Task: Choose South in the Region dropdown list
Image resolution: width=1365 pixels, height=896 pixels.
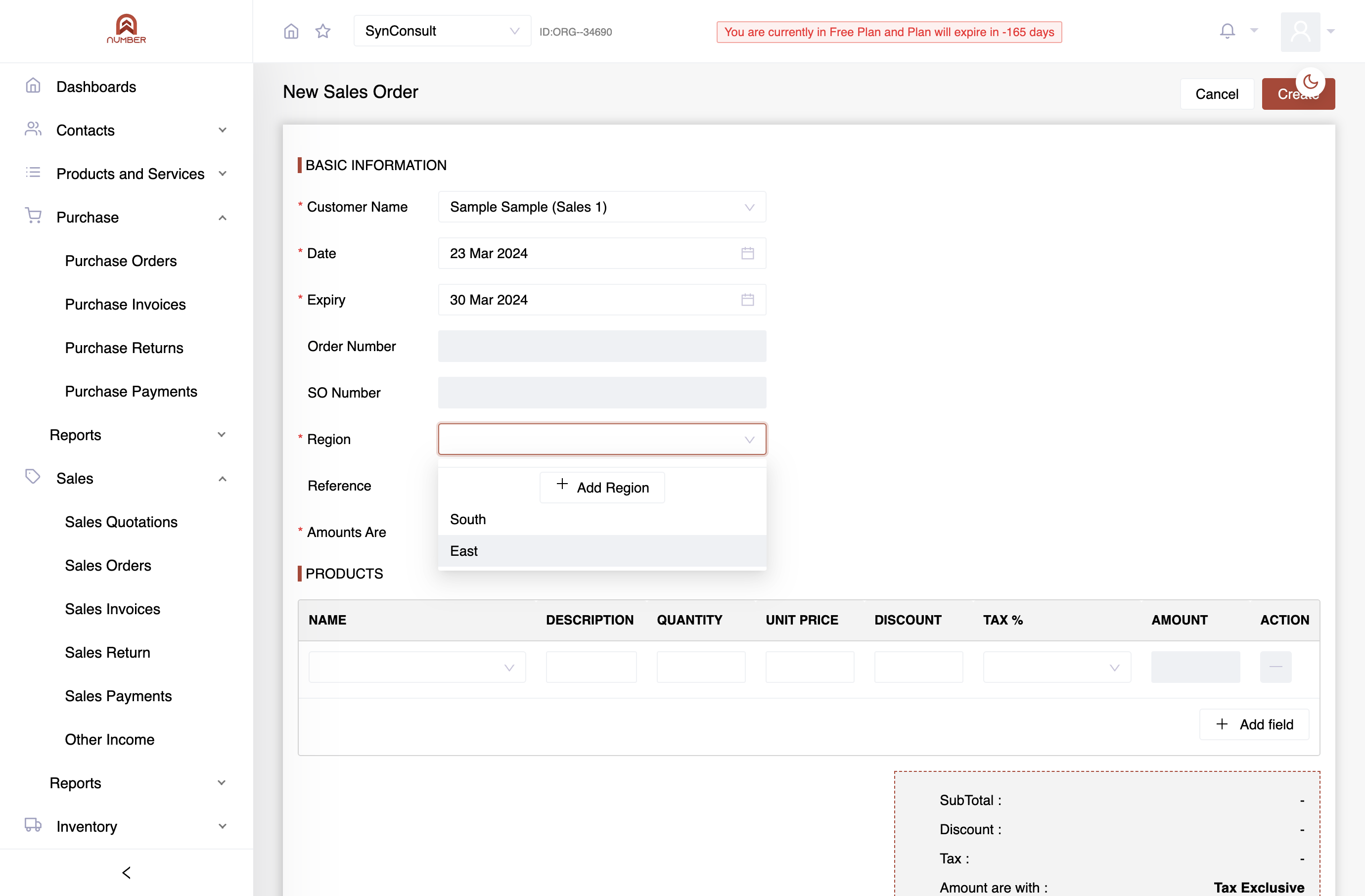Action: [x=601, y=519]
